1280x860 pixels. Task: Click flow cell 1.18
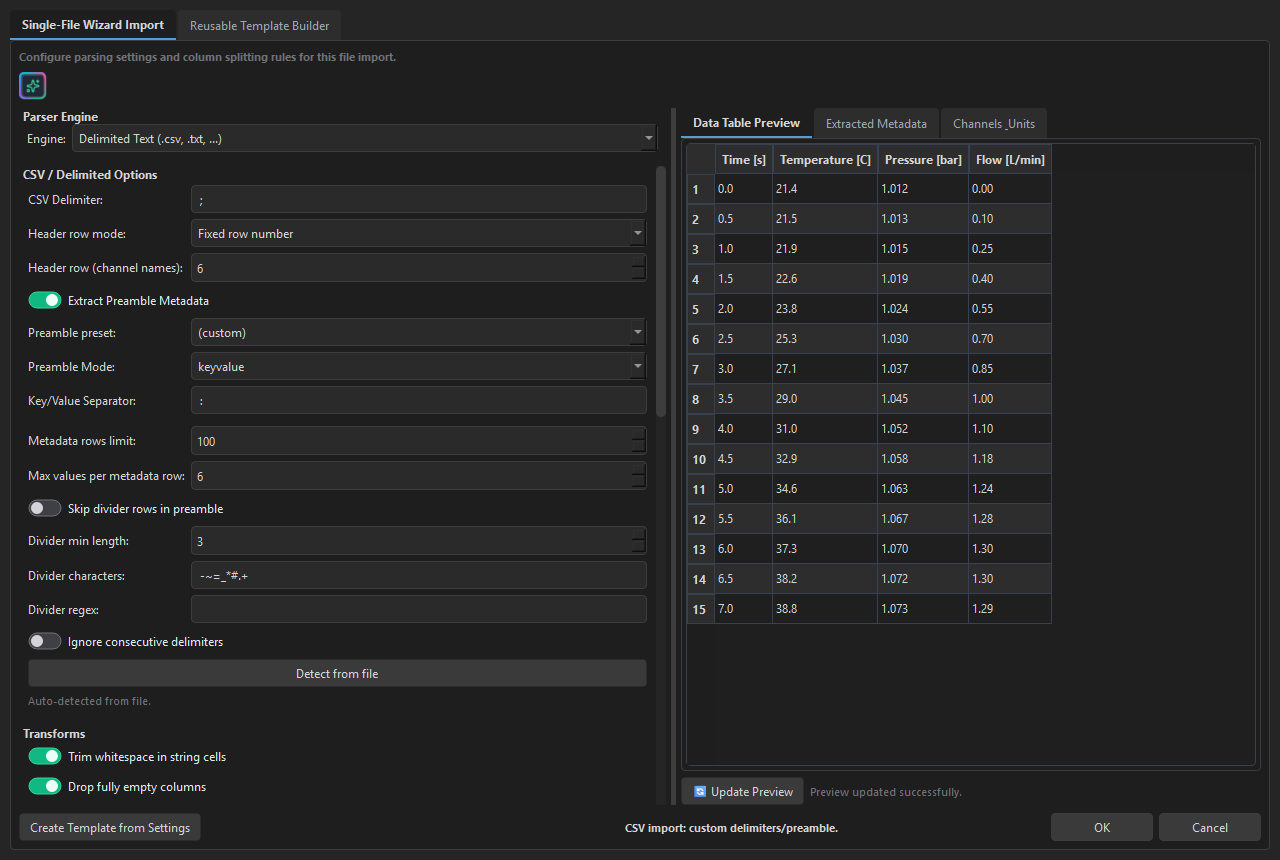click(1010, 459)
